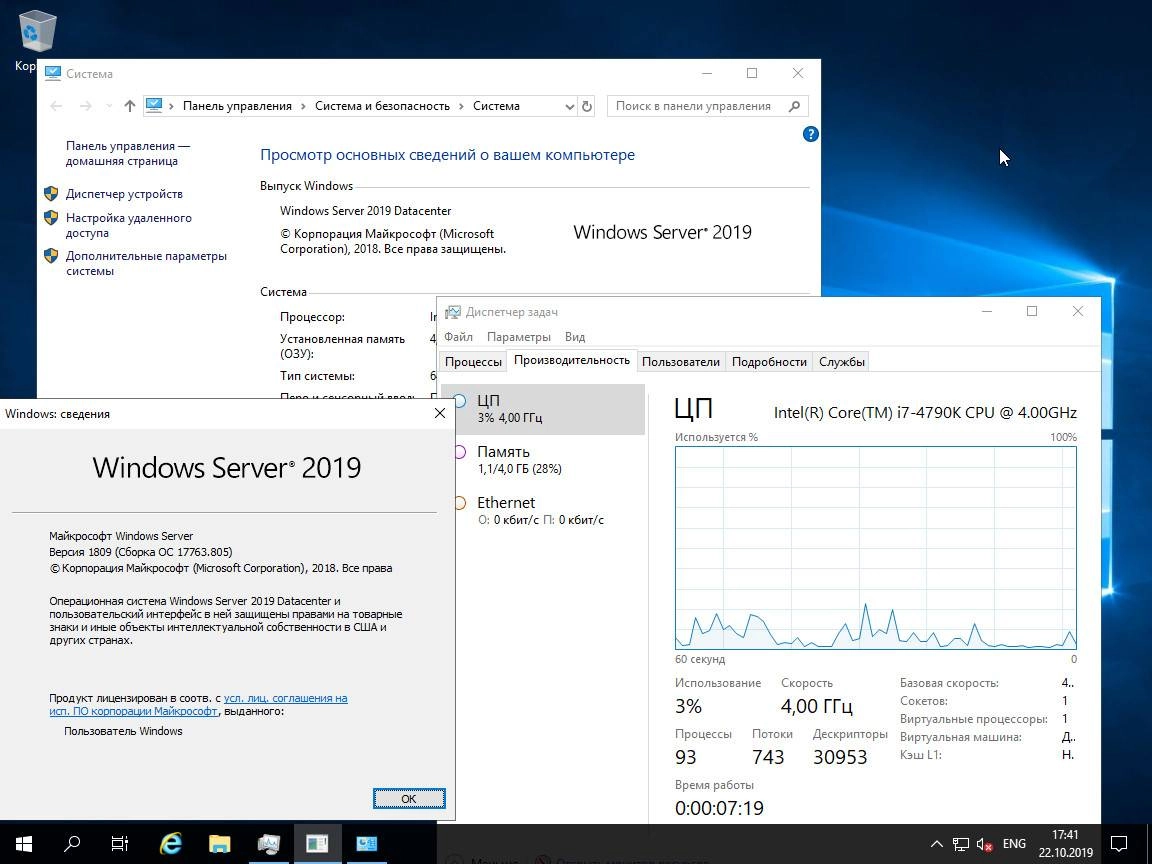
Task: Switch to the Службы tab
Action: (841, 361)
